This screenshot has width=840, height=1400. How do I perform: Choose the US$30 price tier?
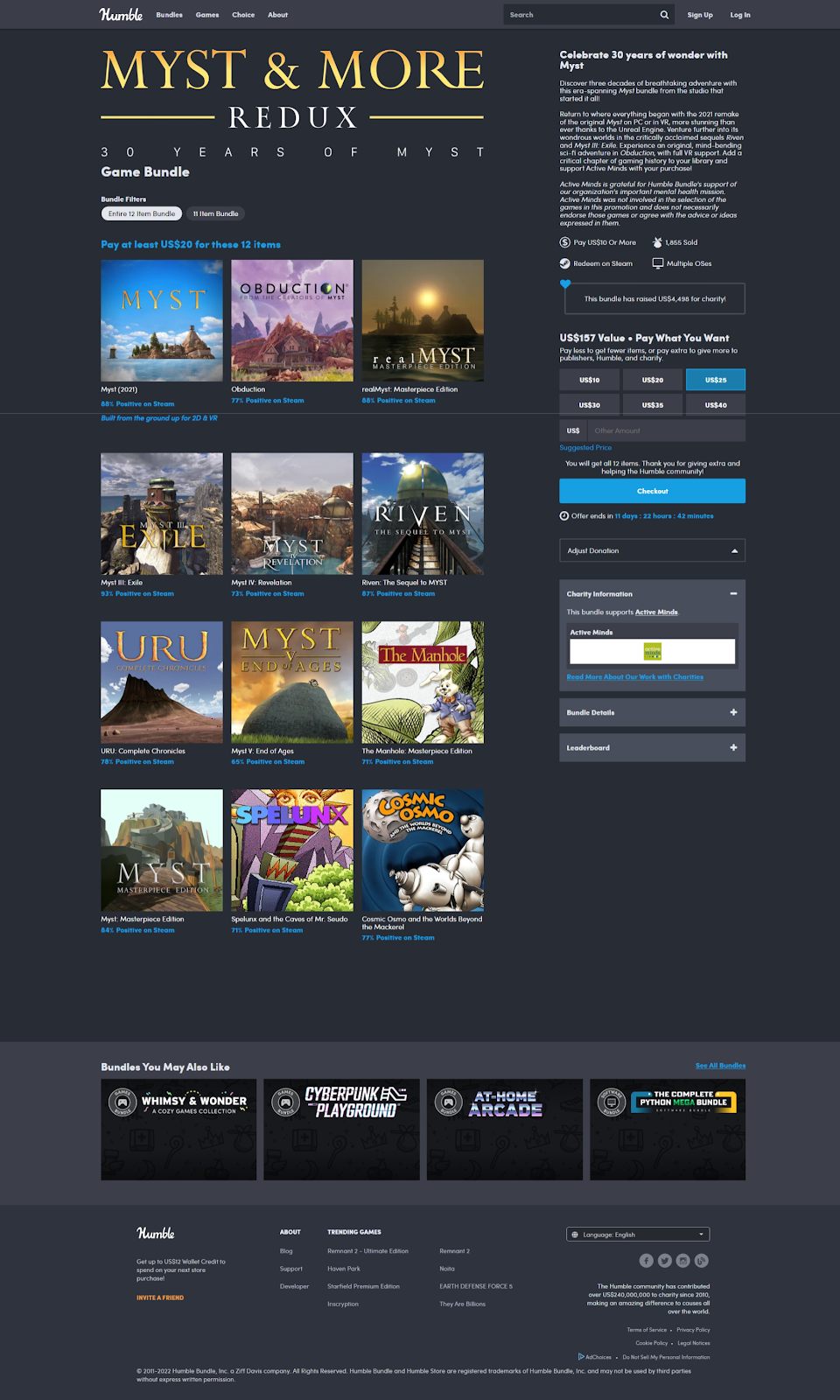pos(590,405)
